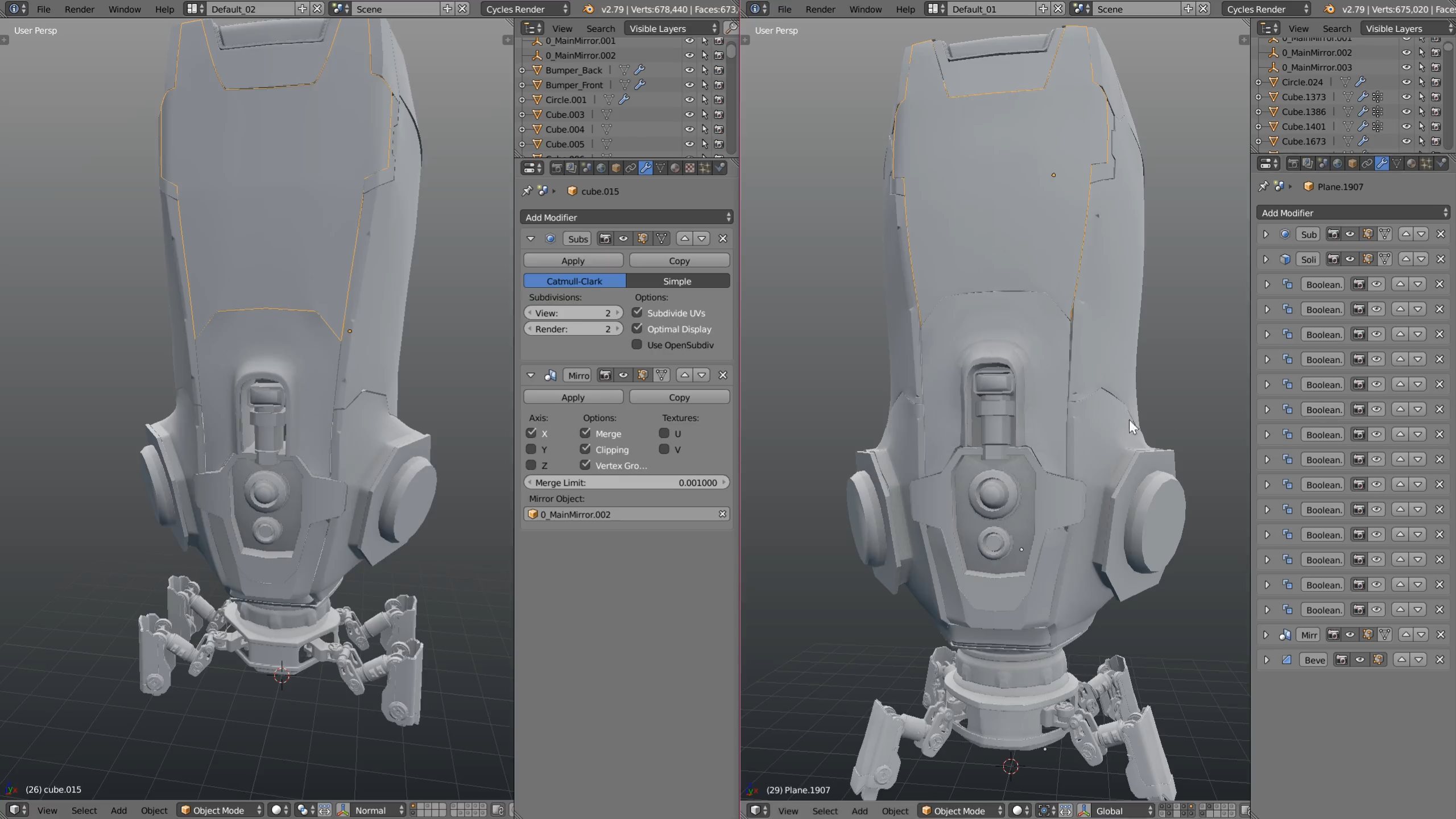Remove the Bevel modifier on Plane.1907
The image size is (1456, 819).
(1440, 660)
